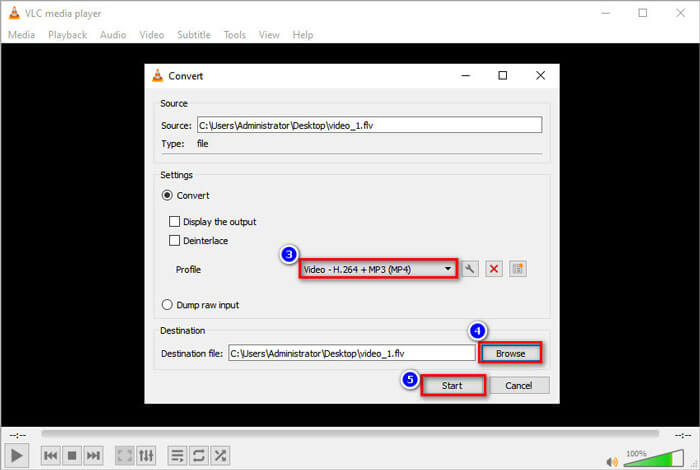This screenshot has height=470, width=700.
Task: Open the Tools menu
Action: click(235, 35)
